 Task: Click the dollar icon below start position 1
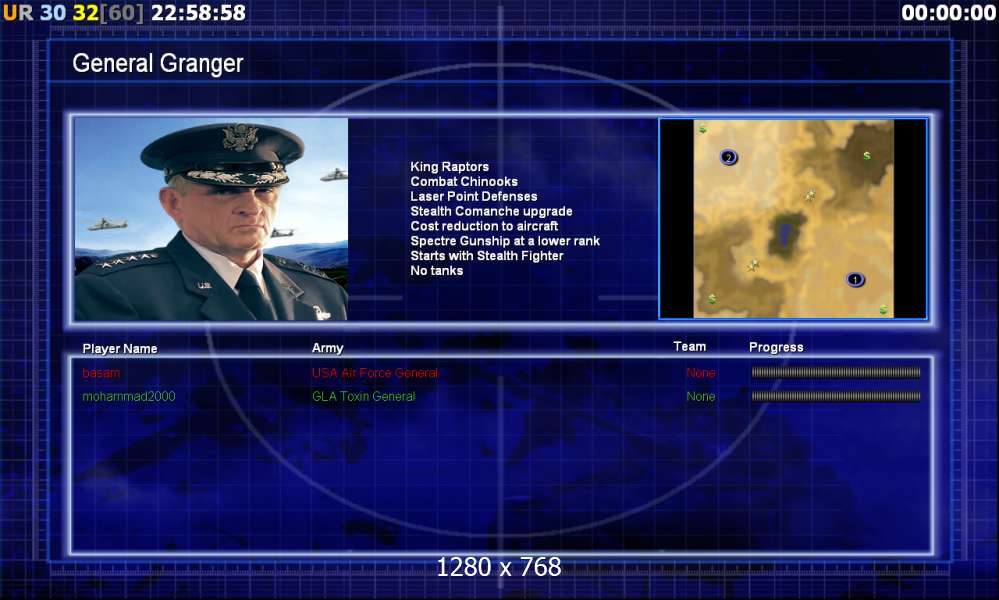click(884, 310)
